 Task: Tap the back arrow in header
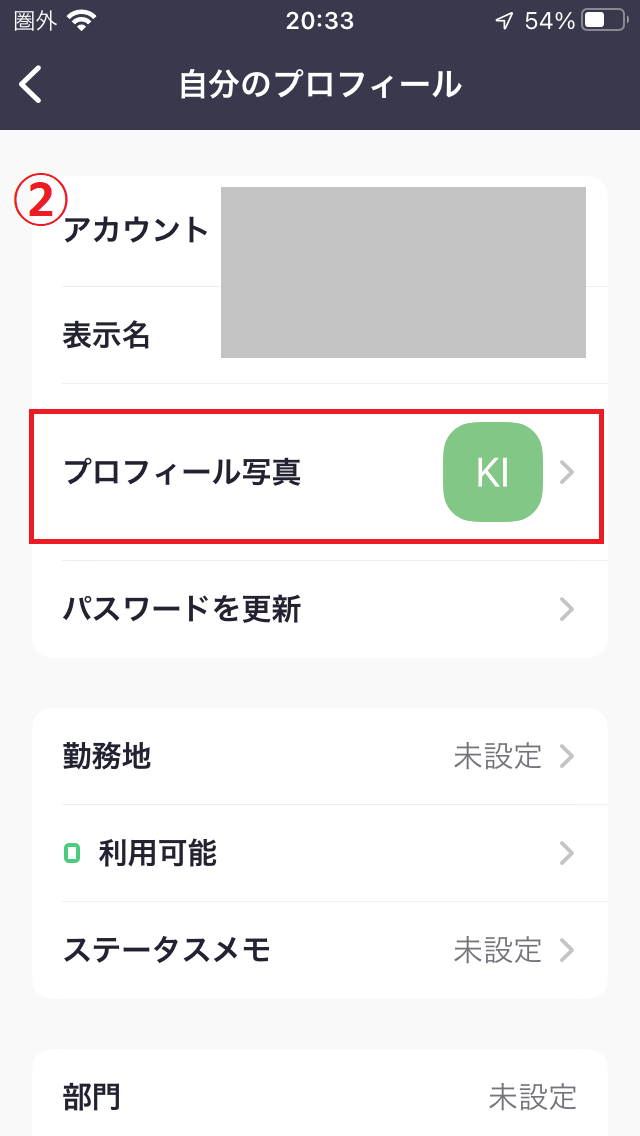31,85
